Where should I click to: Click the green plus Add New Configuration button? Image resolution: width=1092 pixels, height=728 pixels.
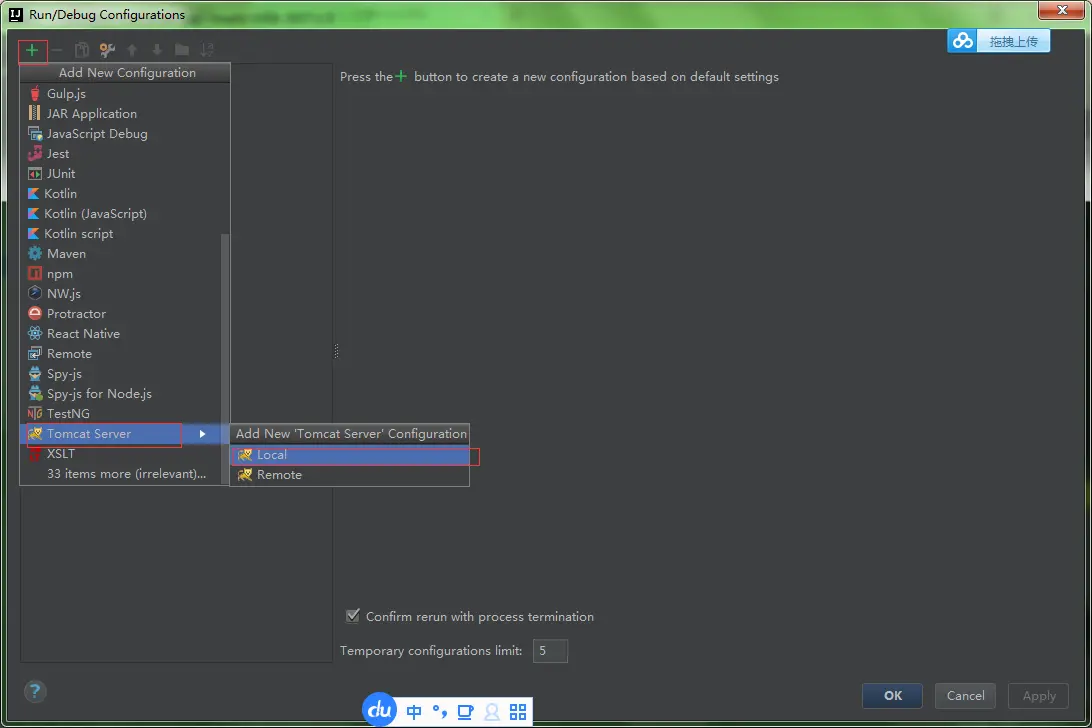(32, 50)
